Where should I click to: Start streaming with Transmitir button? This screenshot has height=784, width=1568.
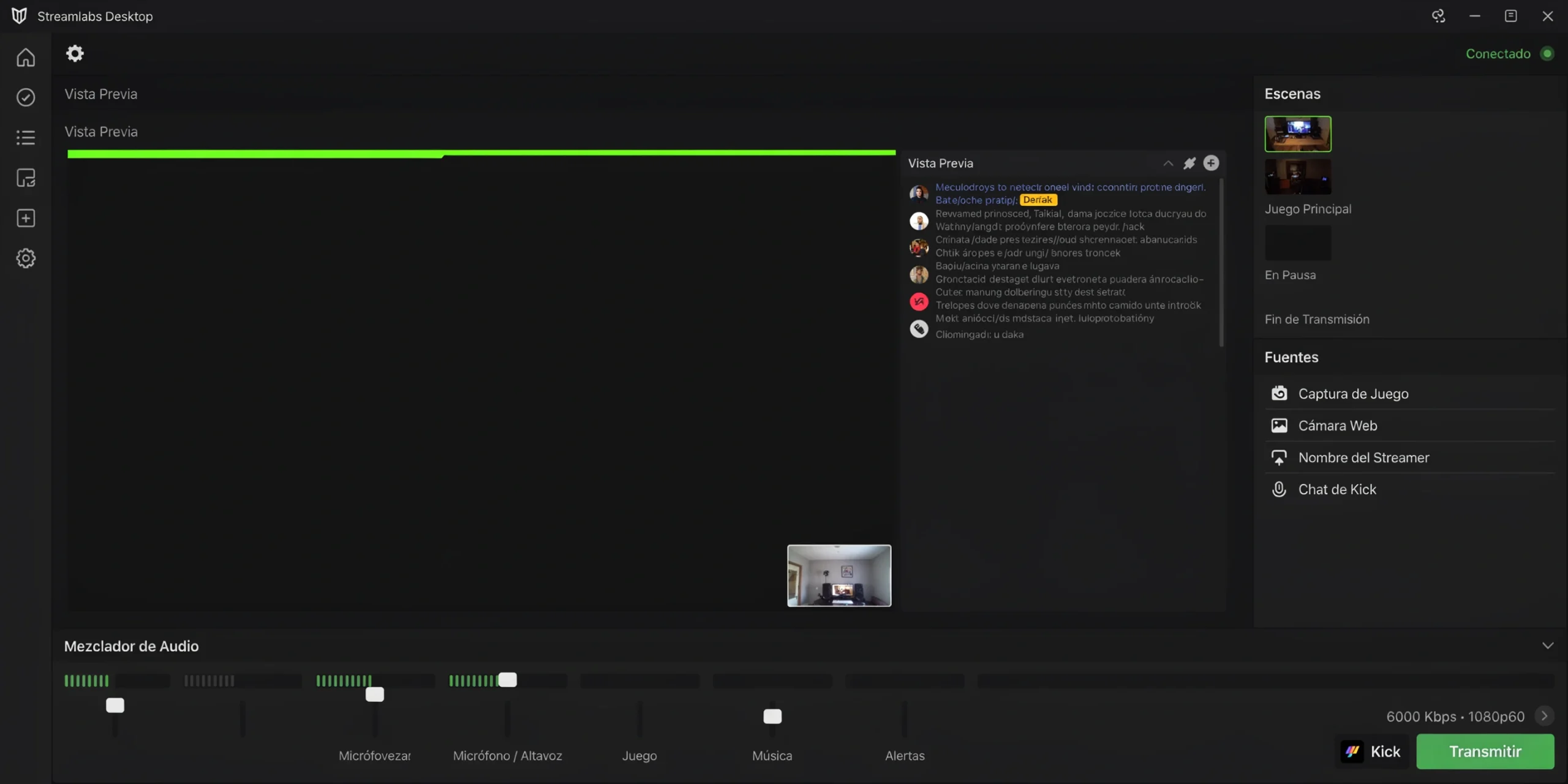(x=1485, y=751)
